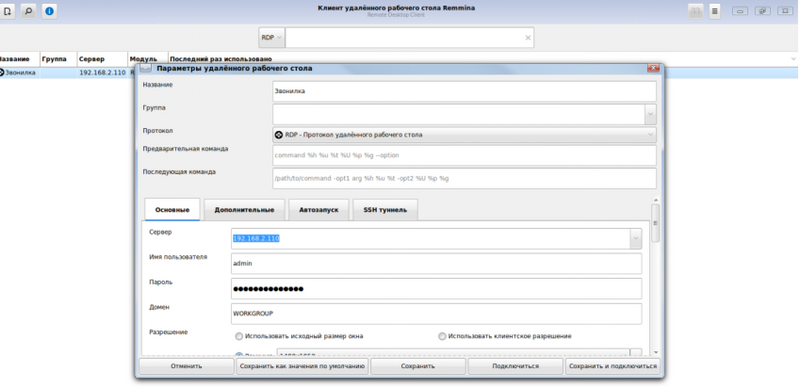The image size is (800, 387).
Task: Select 'Использовать исходный размер окна' radio
Action: [x=239, y=337]
